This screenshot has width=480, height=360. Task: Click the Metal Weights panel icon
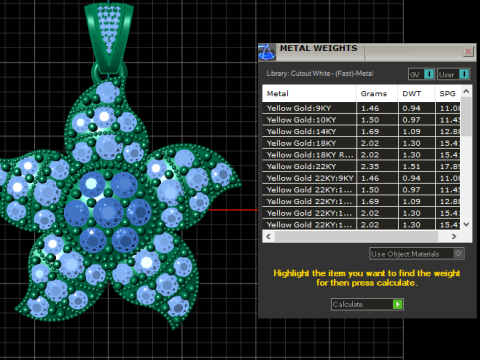click(x=267, y=52)
